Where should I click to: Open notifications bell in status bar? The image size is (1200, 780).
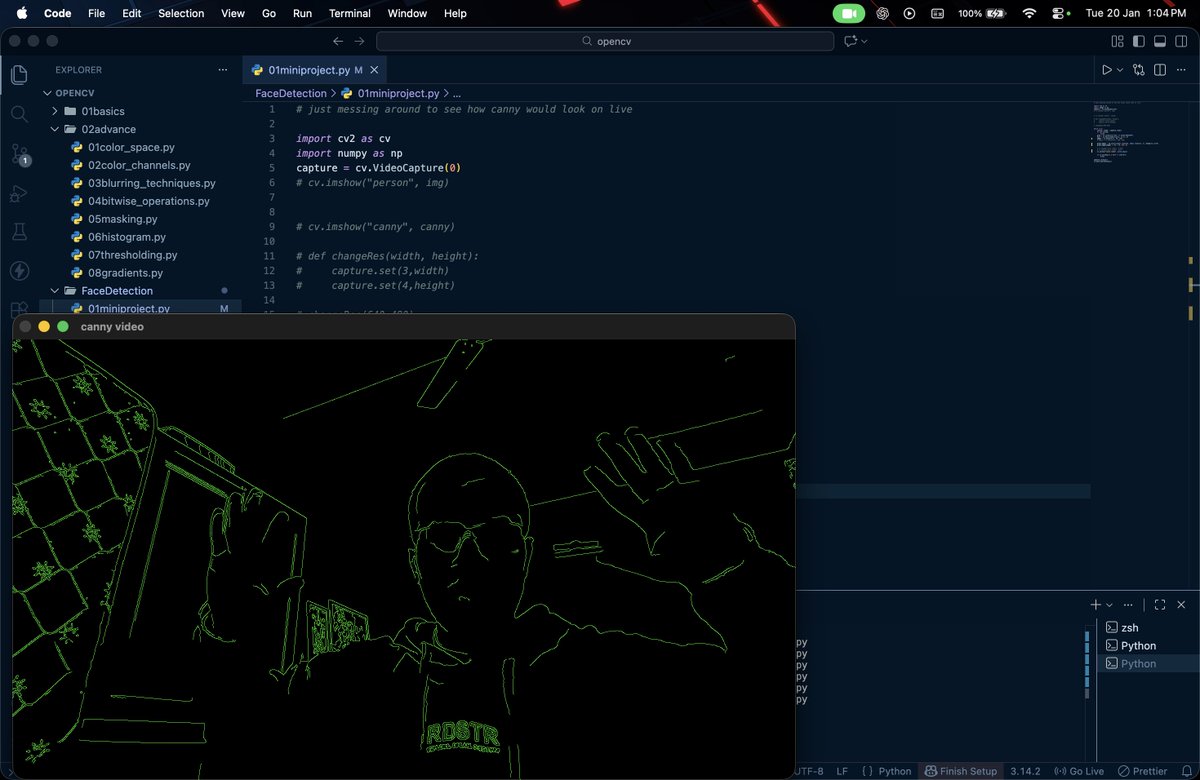(x=1185, y=771)
